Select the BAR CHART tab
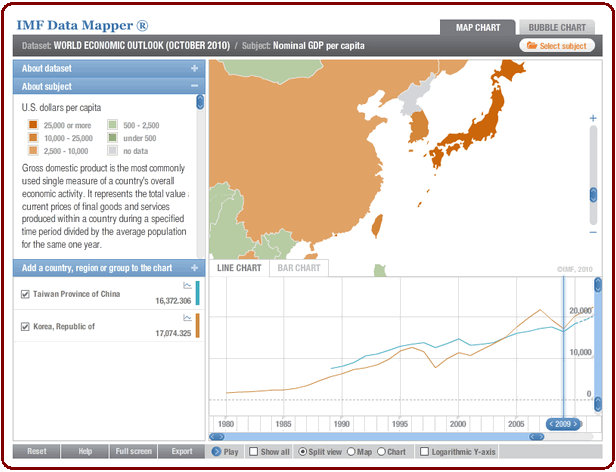 point(299,268)
